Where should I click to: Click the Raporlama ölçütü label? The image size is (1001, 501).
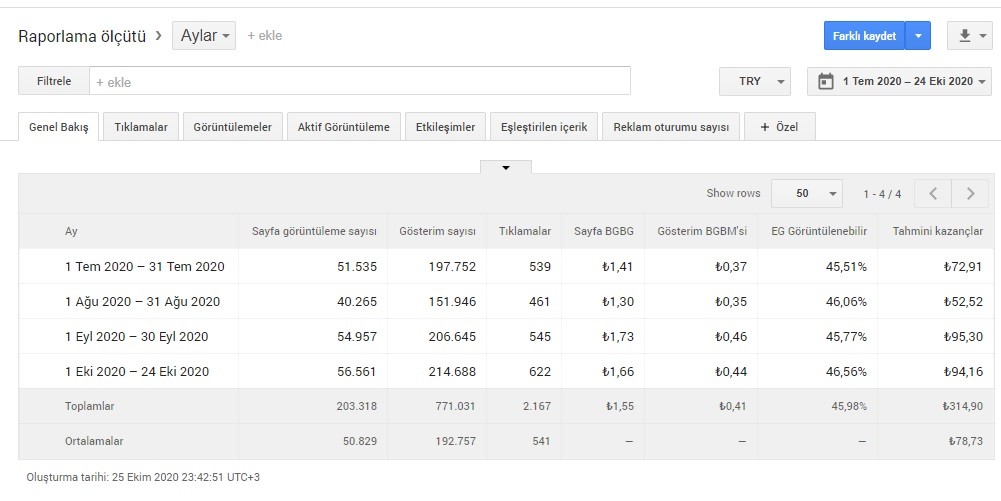click(82, 36)
